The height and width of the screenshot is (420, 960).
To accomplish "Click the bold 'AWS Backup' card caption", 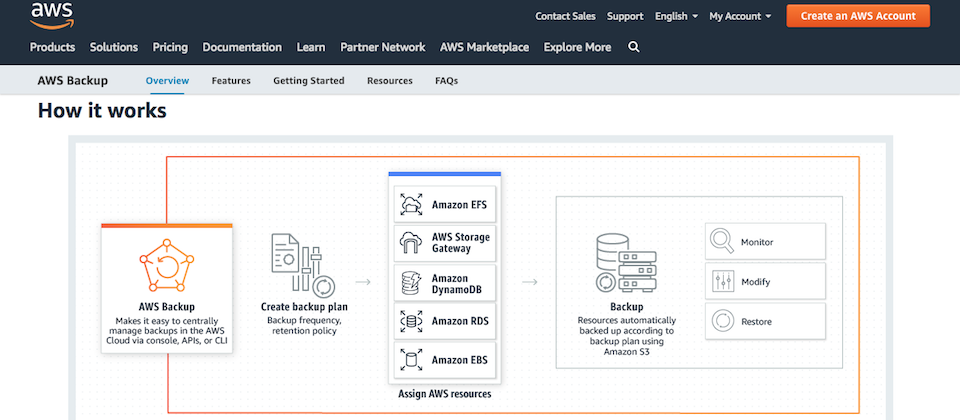I will click(167, 307).
